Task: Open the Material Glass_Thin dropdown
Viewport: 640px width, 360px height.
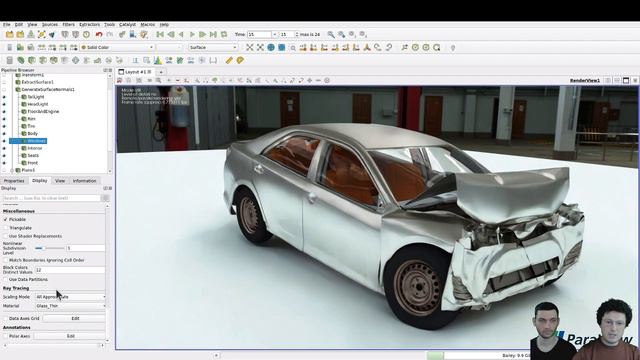Action: click(x=70, y=306)
